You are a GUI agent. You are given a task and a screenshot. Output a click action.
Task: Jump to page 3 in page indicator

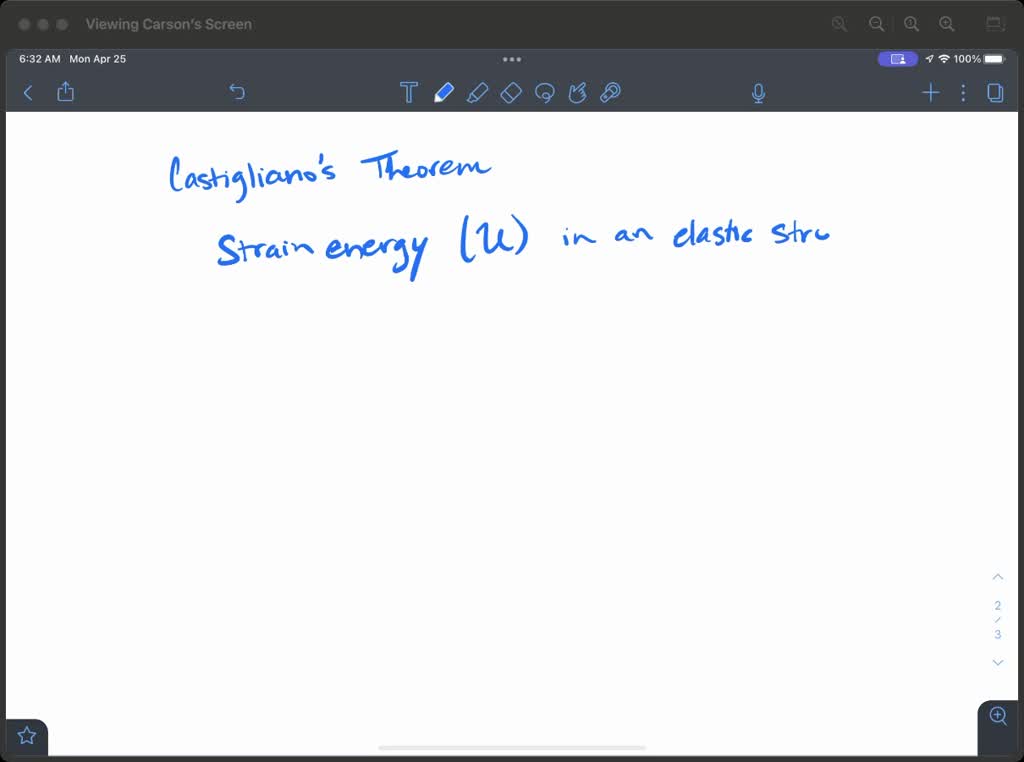tap(997, 633)
